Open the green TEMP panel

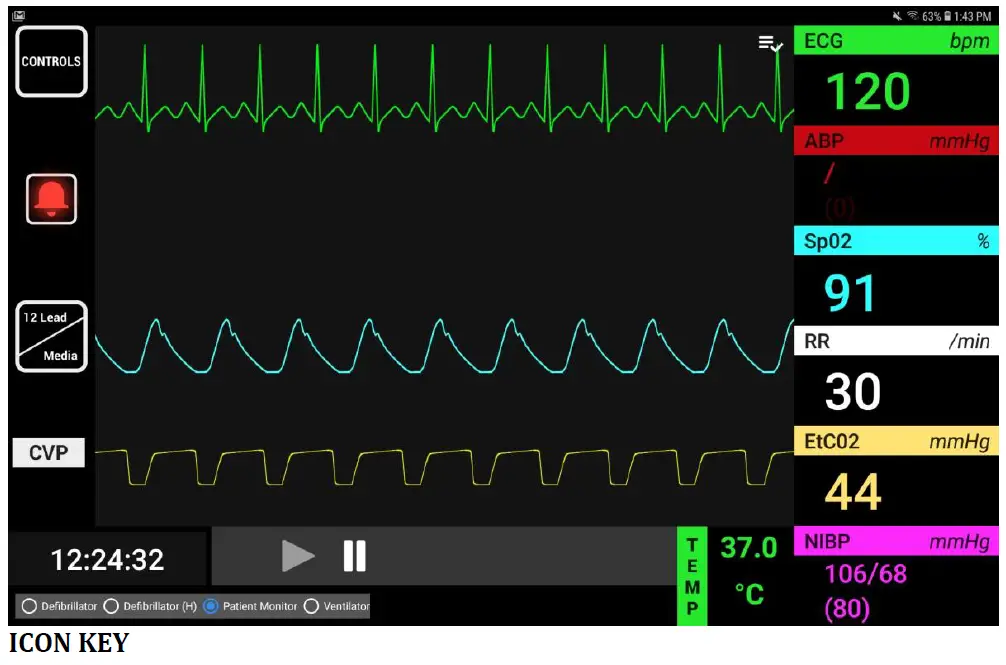693,577
